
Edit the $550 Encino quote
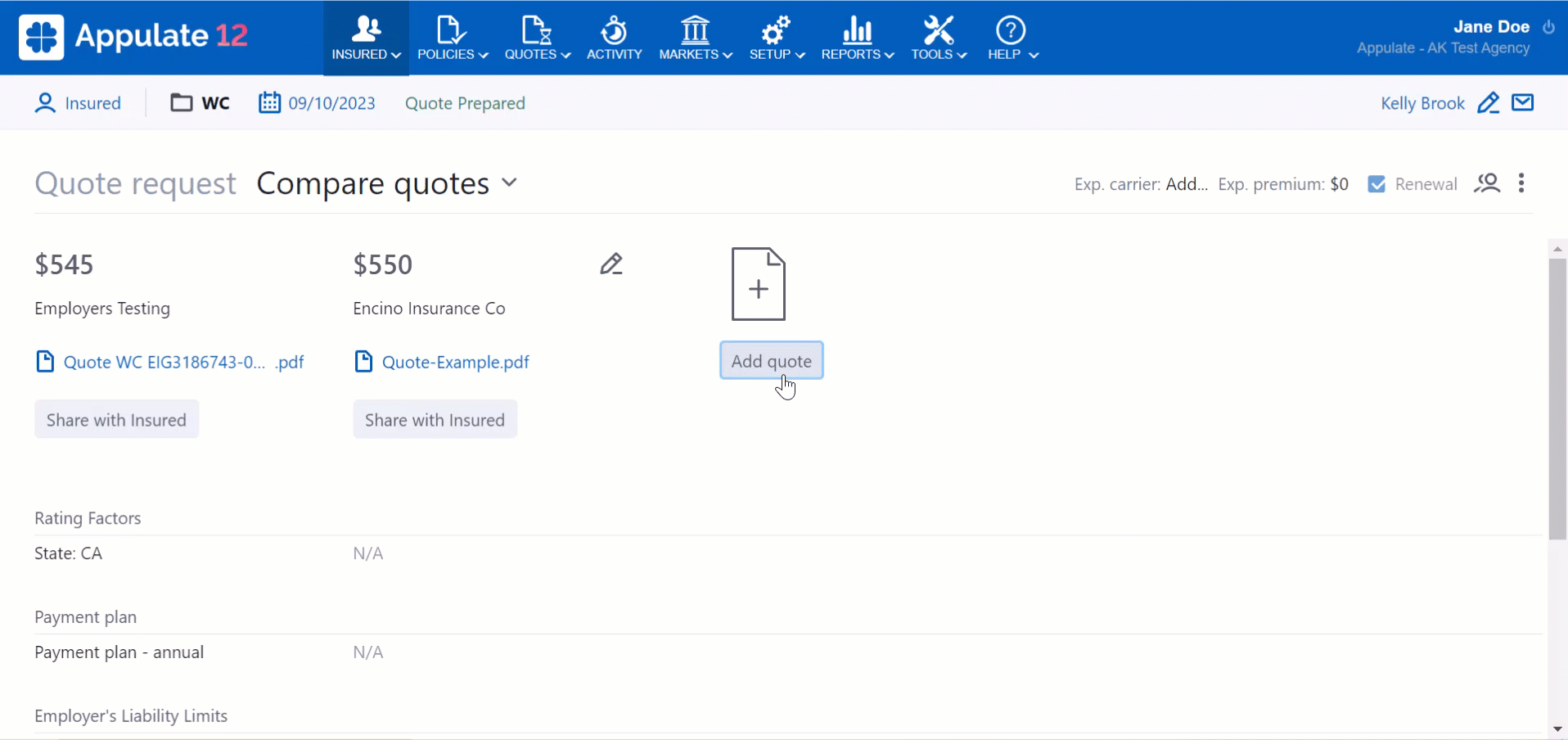click(x=611, y=264)
